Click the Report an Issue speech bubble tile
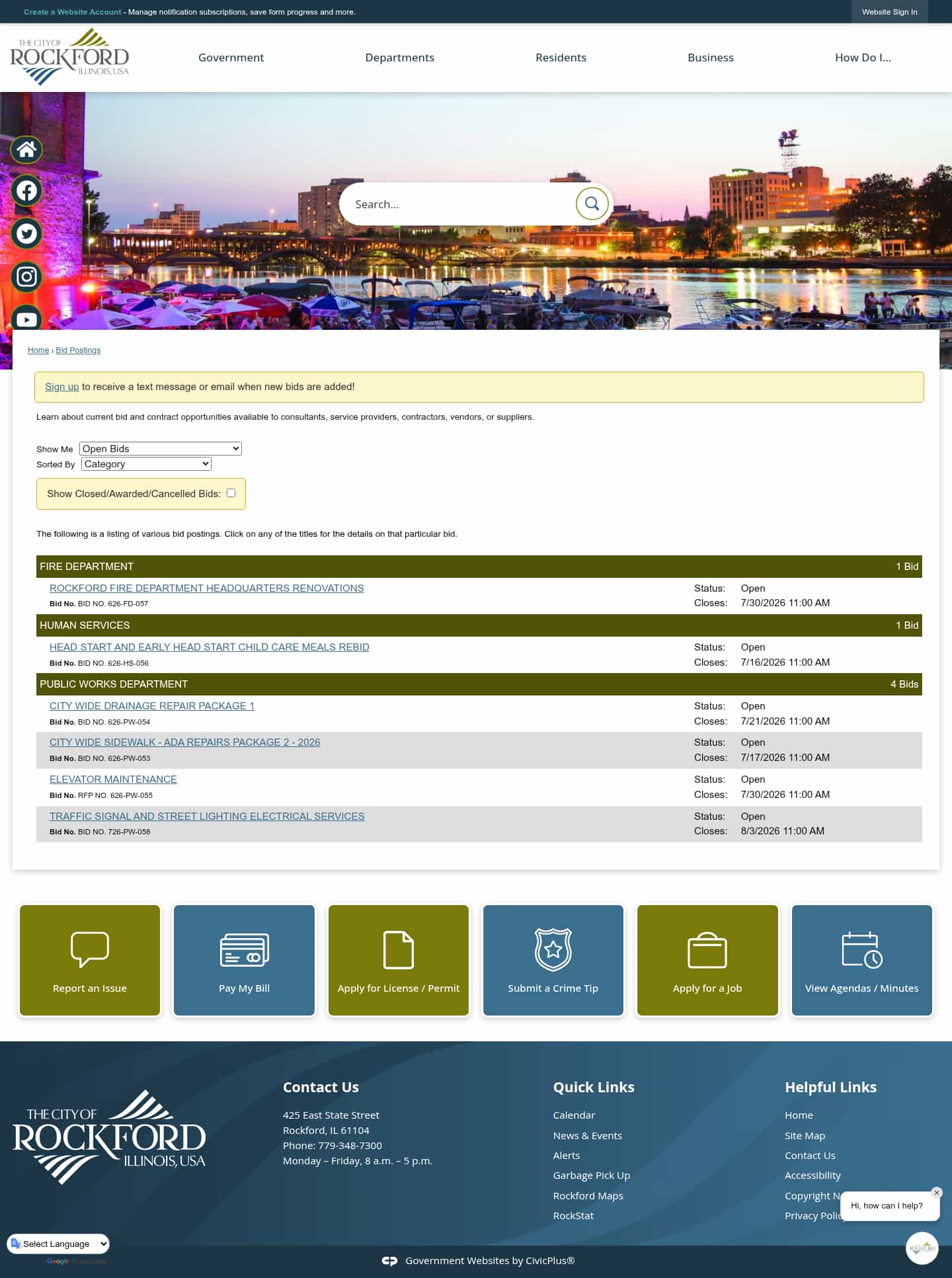 tap(90, 960)
